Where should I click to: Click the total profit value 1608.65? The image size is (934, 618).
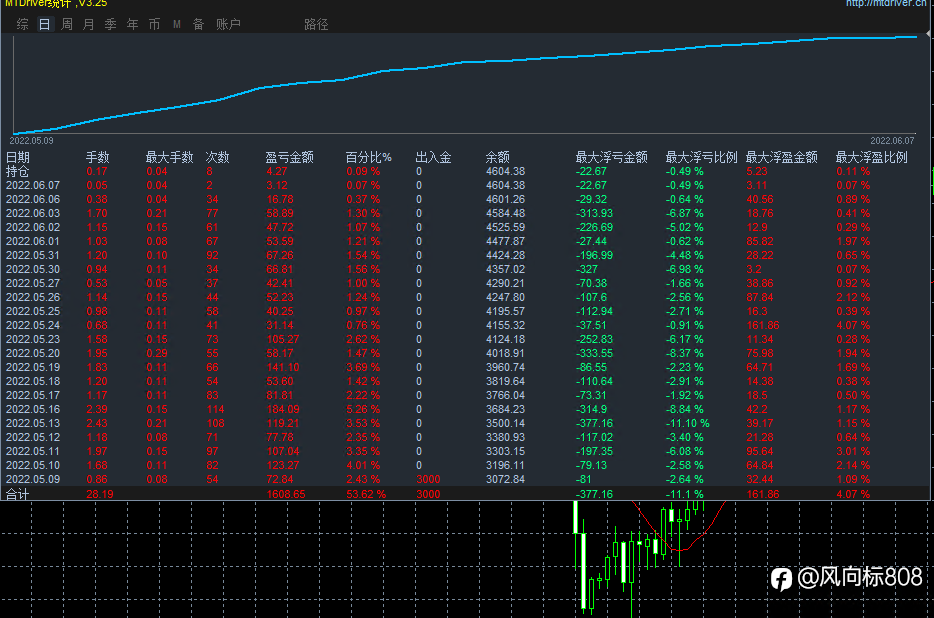pyautogui.click(x=286, y=494)
